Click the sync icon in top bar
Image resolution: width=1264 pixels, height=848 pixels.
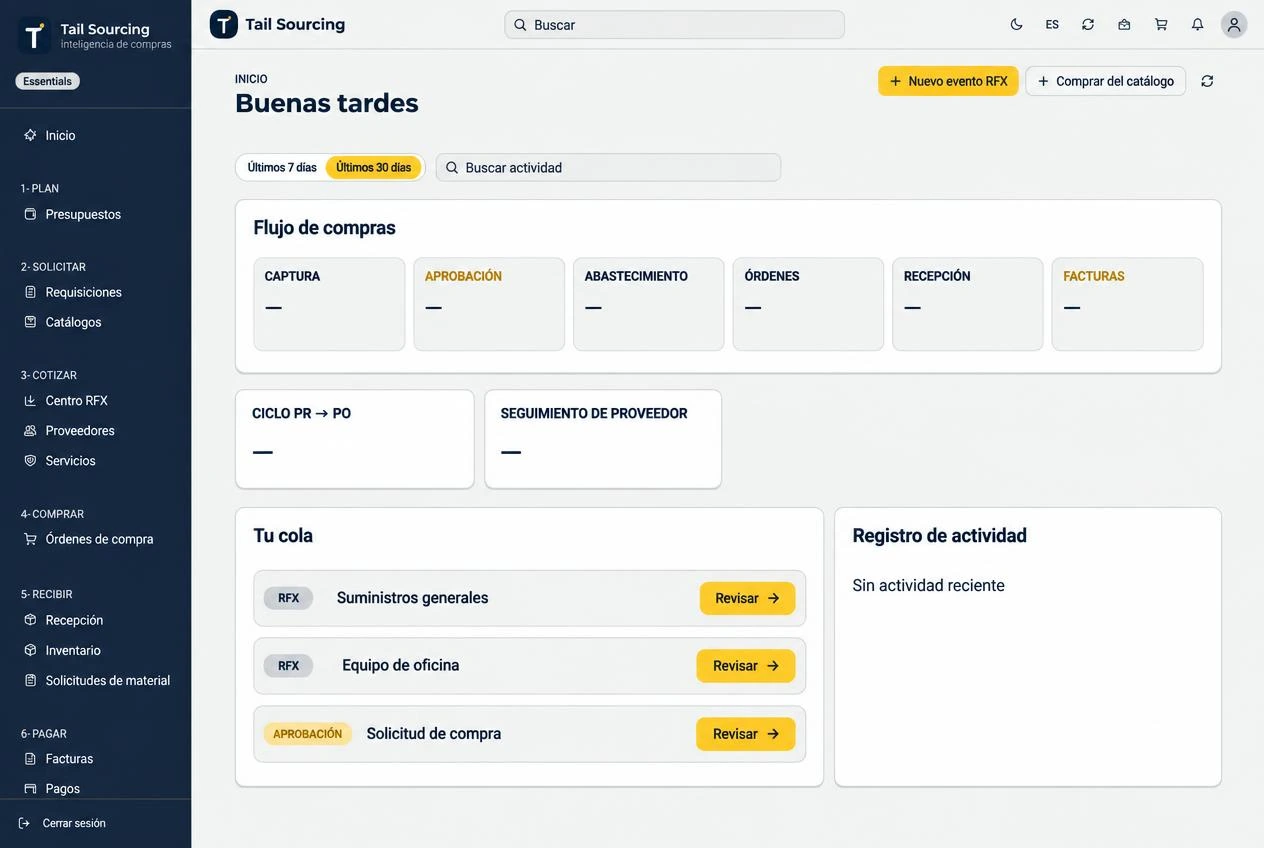click(1088, 25)
